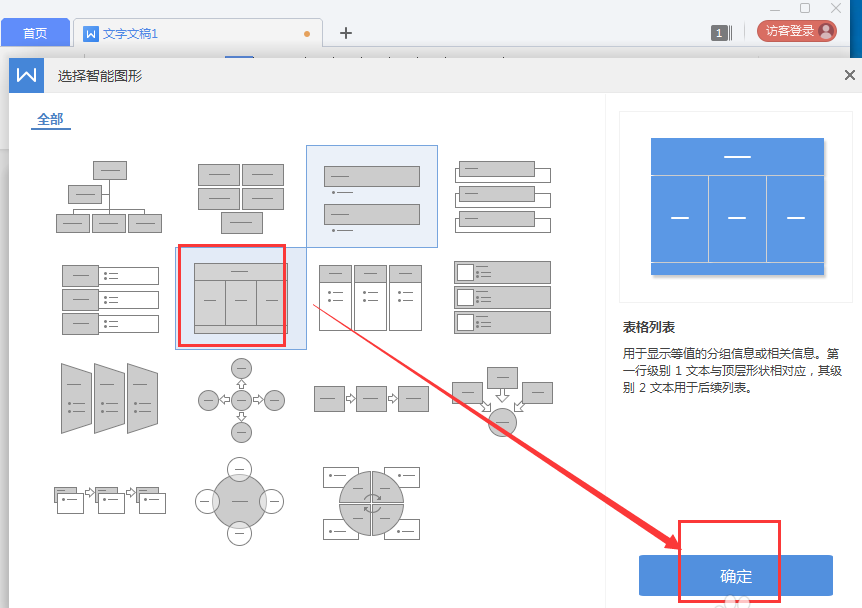Viewport: 862px width, 608px height.
Task: Select the vertical picture list graphic
Action: (502, 298)
